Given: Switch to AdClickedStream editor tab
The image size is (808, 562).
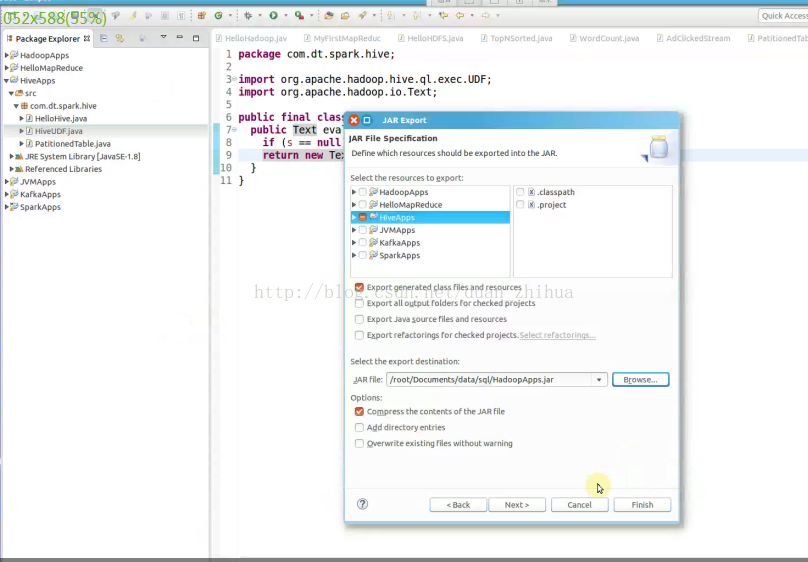Looking at the screenshot, I should [x=693, y=38].
